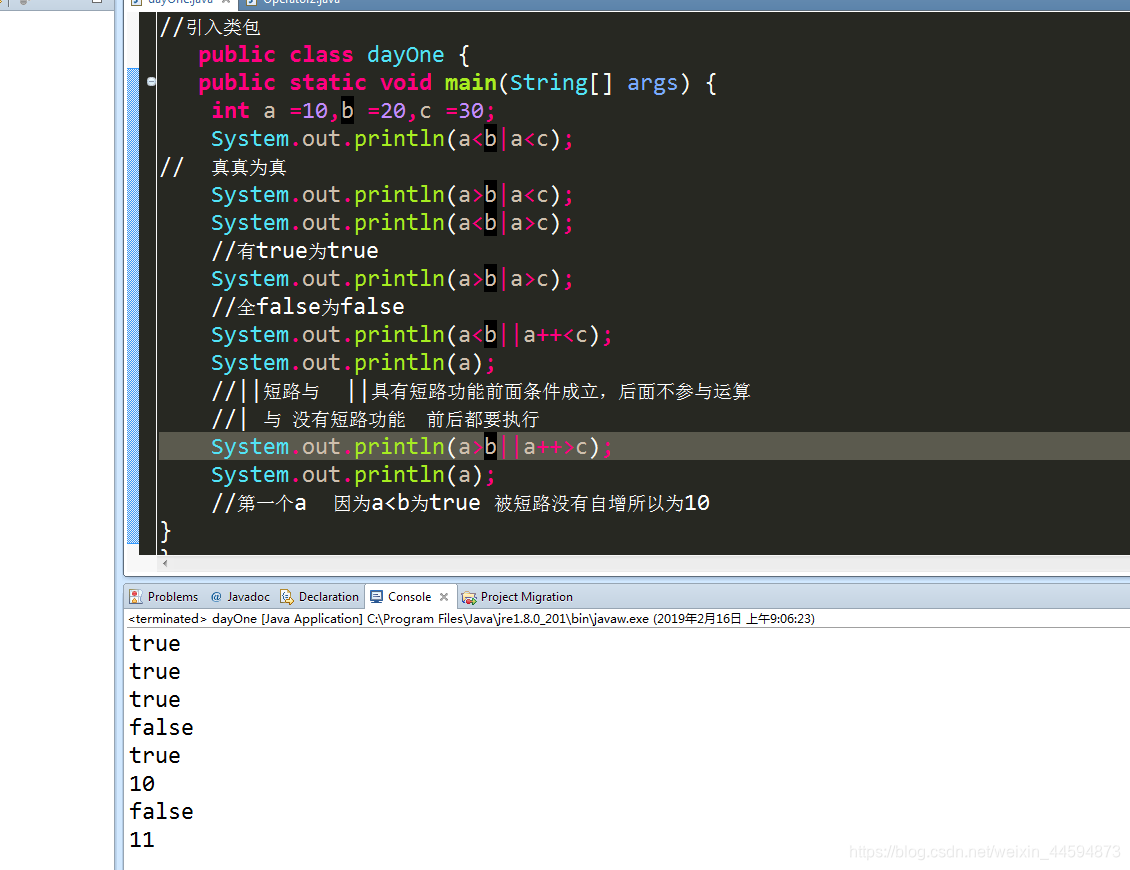
Task: Click the terminated dayOne launch description line
Action: [x=471, y=618]
